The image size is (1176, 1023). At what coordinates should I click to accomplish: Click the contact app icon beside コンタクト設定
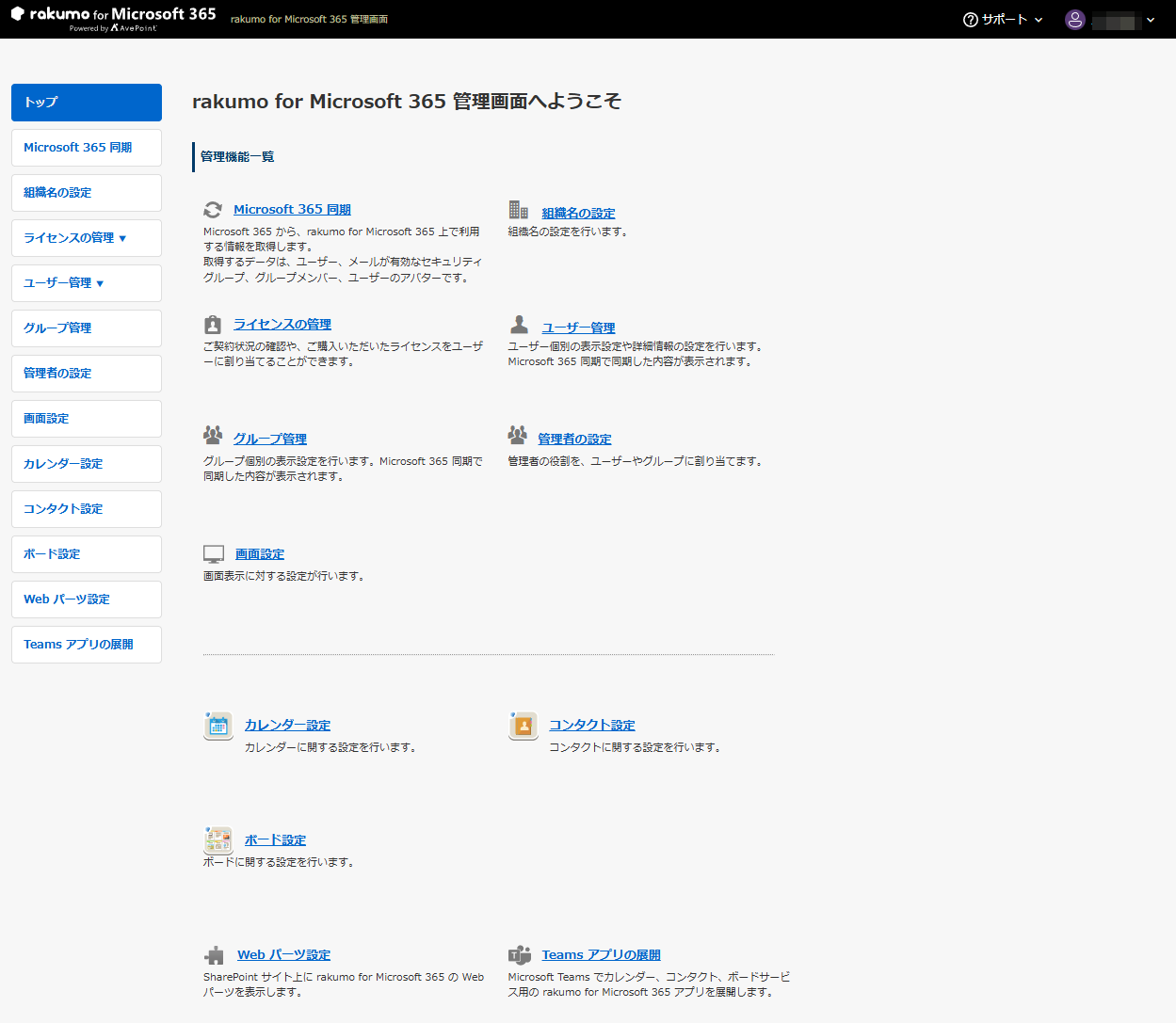pyautogui.click(x=524, y=726)
